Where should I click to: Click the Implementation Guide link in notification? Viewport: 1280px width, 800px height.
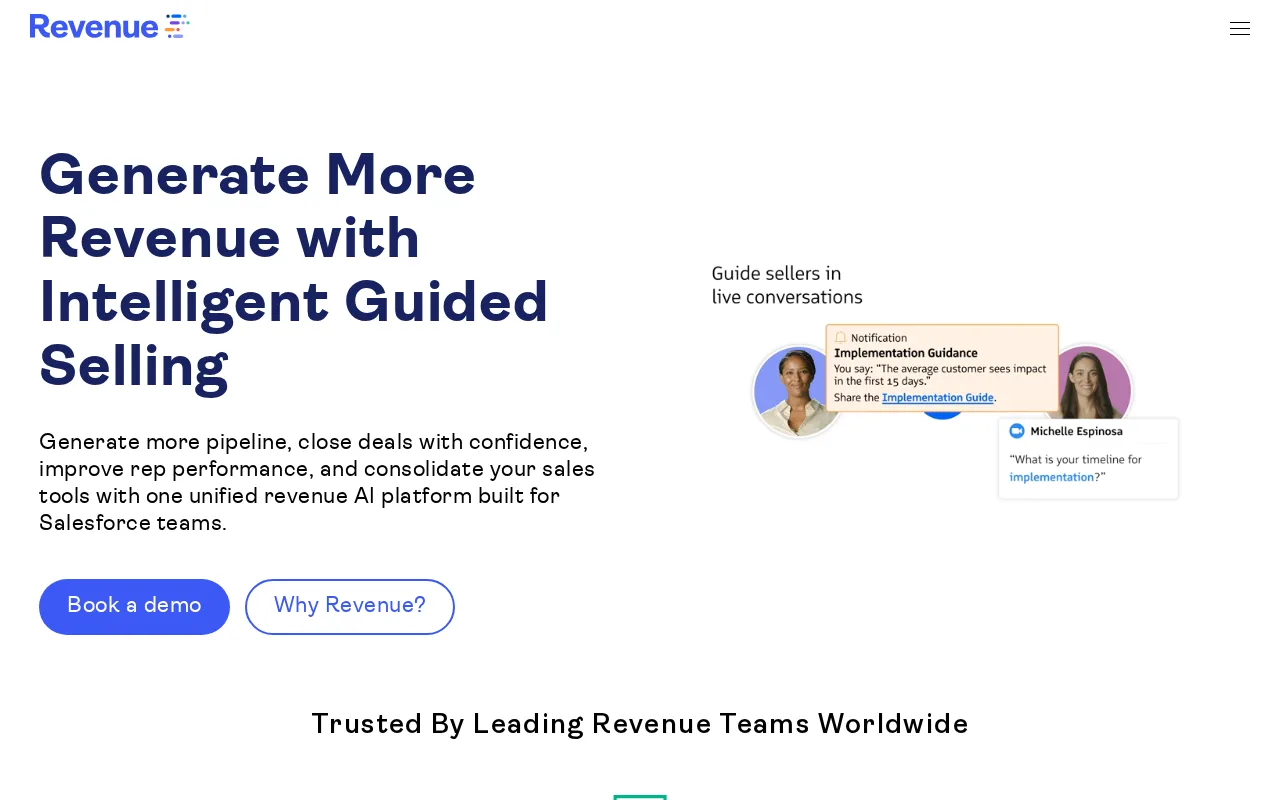click(x=938, y=398)
